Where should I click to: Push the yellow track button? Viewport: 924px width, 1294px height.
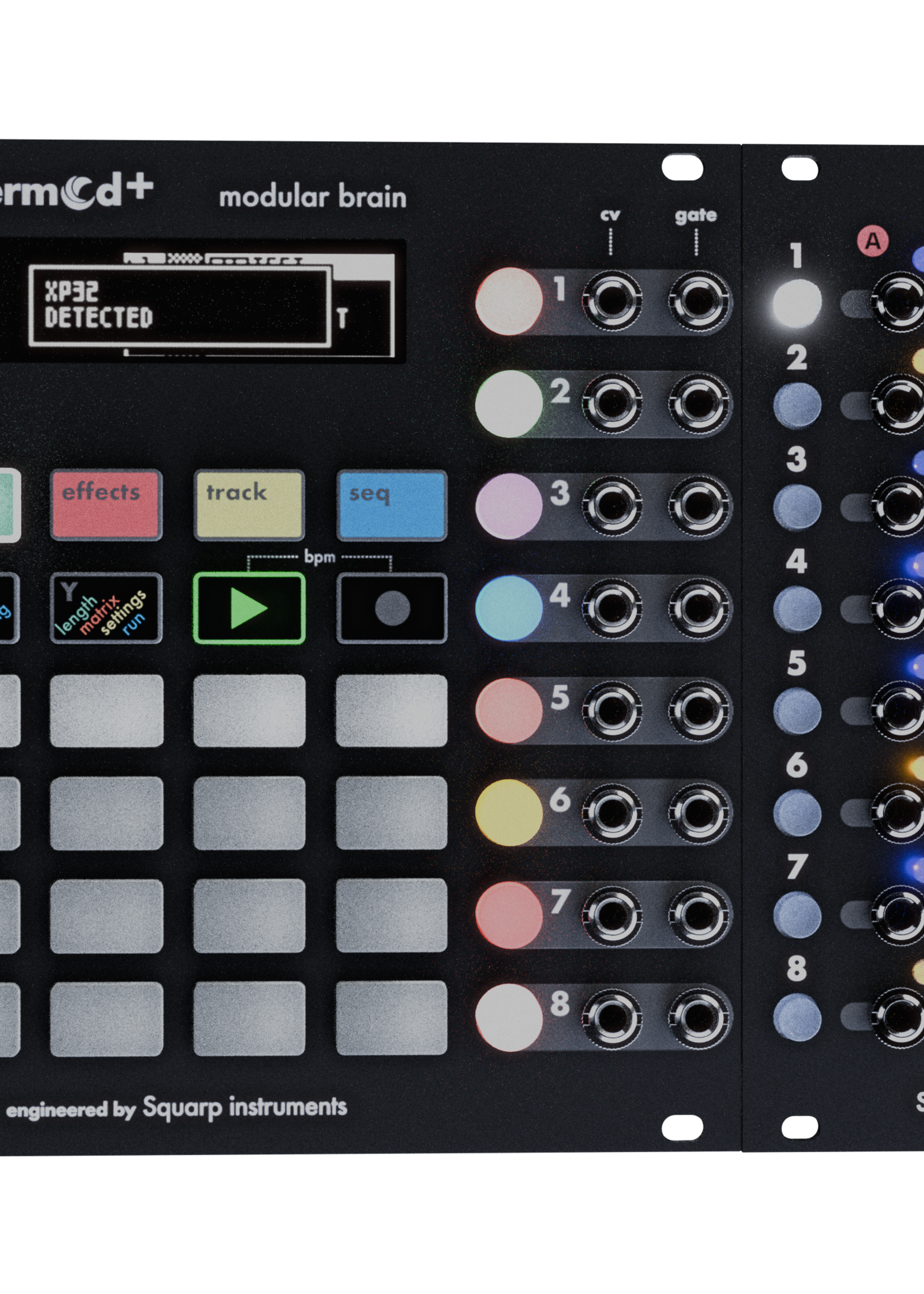pos(249,505)
